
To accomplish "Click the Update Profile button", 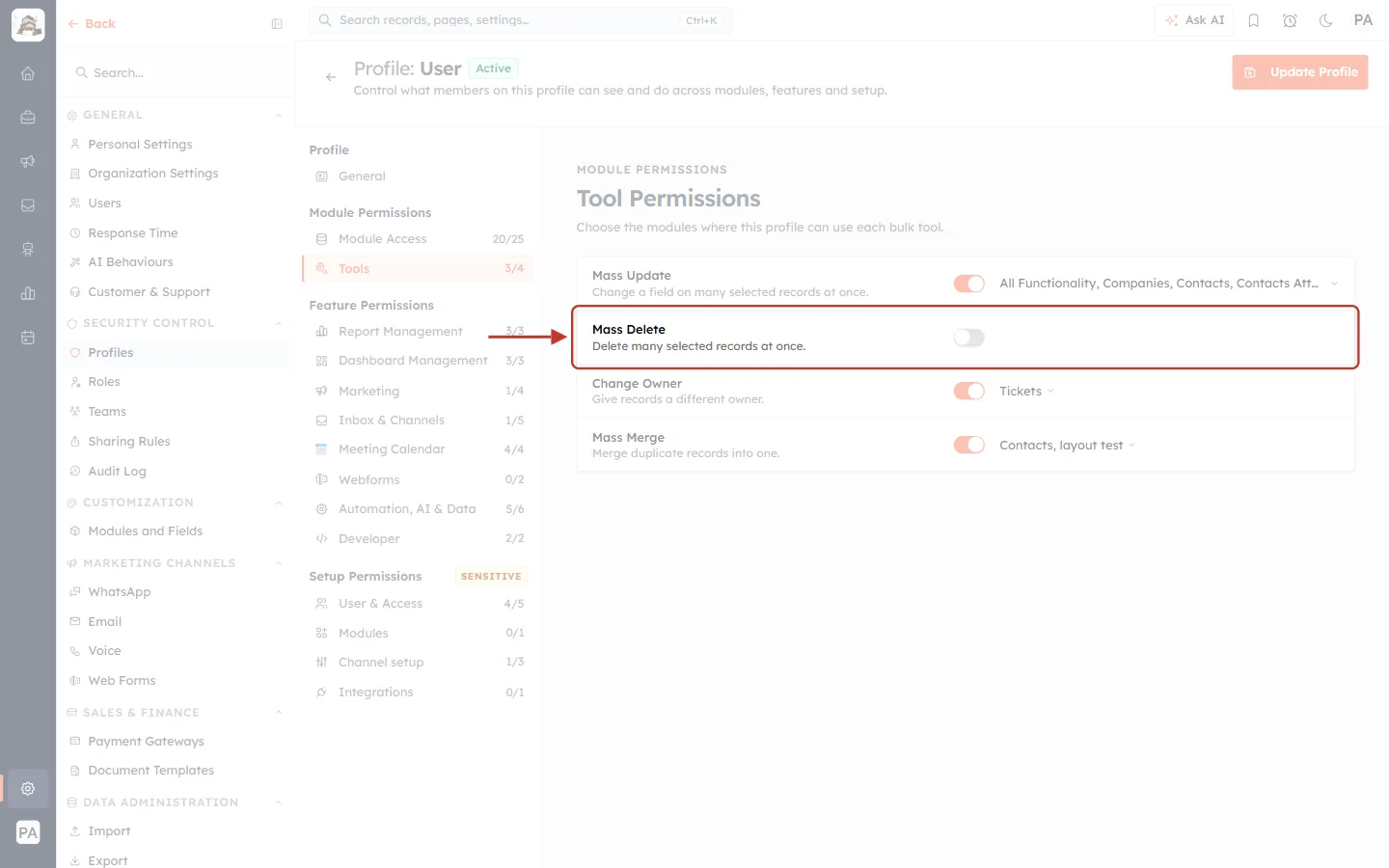I will [x=1300, y=72].
